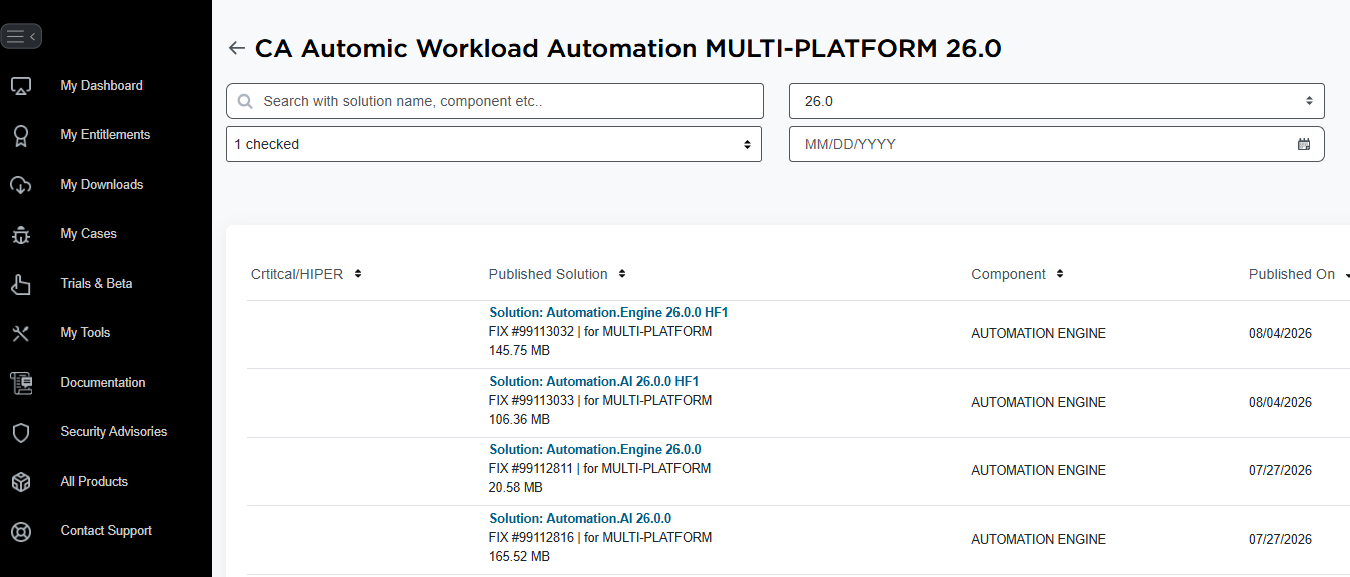Open Solution: Automation.AI 26.0.0 HF1 link

[594, 382]
